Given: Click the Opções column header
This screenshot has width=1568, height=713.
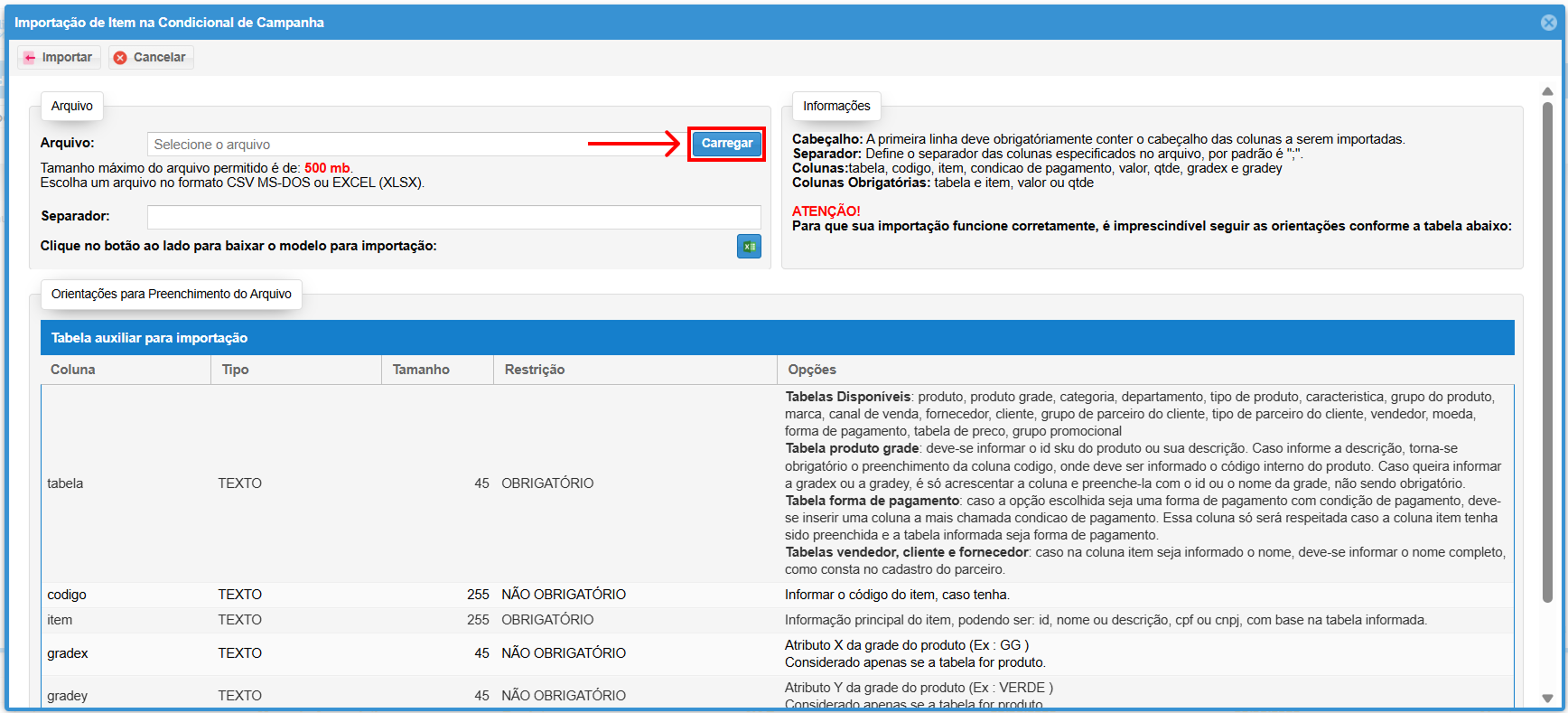Looking at the screenshot, I should pyautogui.click(x=812, y=370).
